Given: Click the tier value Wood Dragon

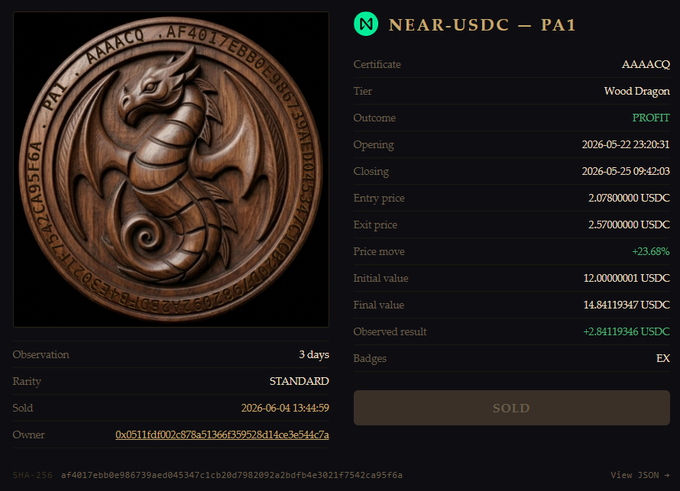Looking at the screenshot, I should click(x=637, y=91).
